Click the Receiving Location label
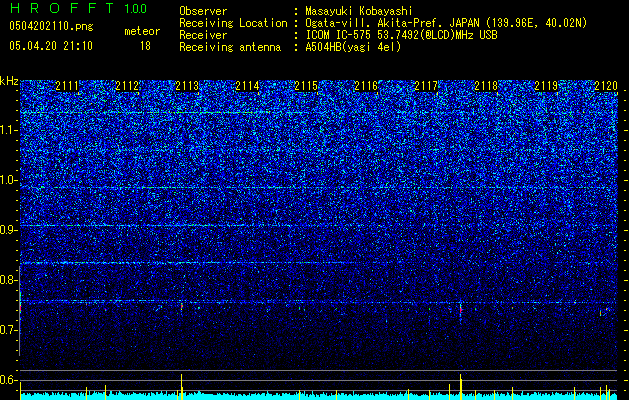The height and width of the screenshot is (400, 629). 233,23
